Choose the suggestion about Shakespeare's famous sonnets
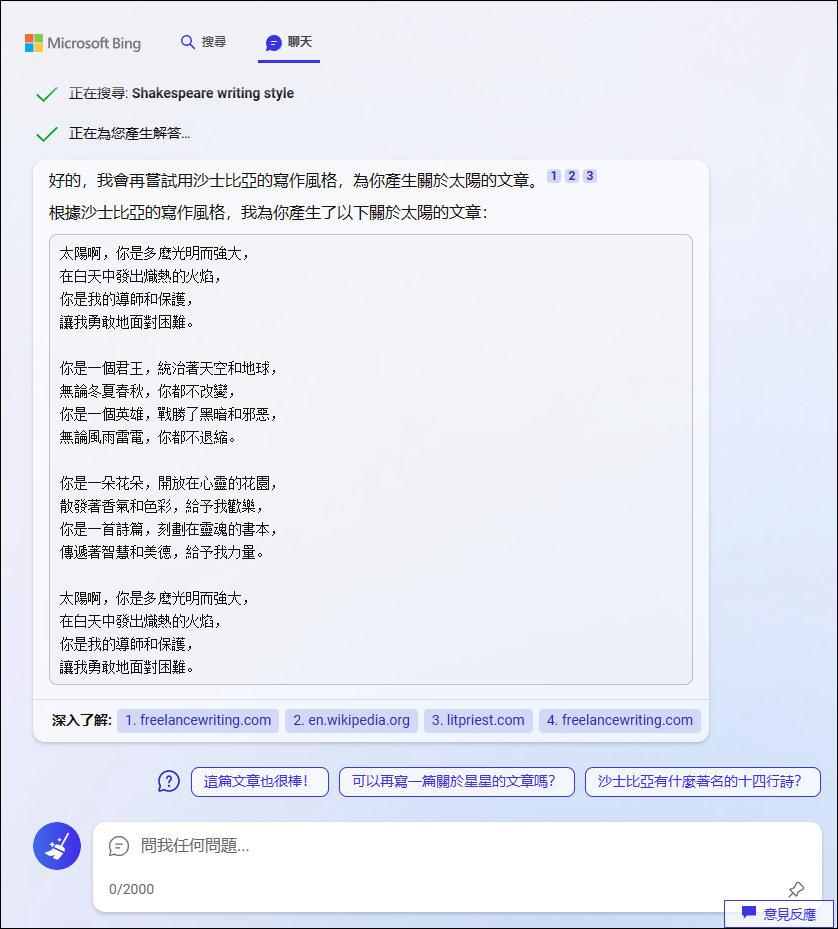 click(702, 781)
